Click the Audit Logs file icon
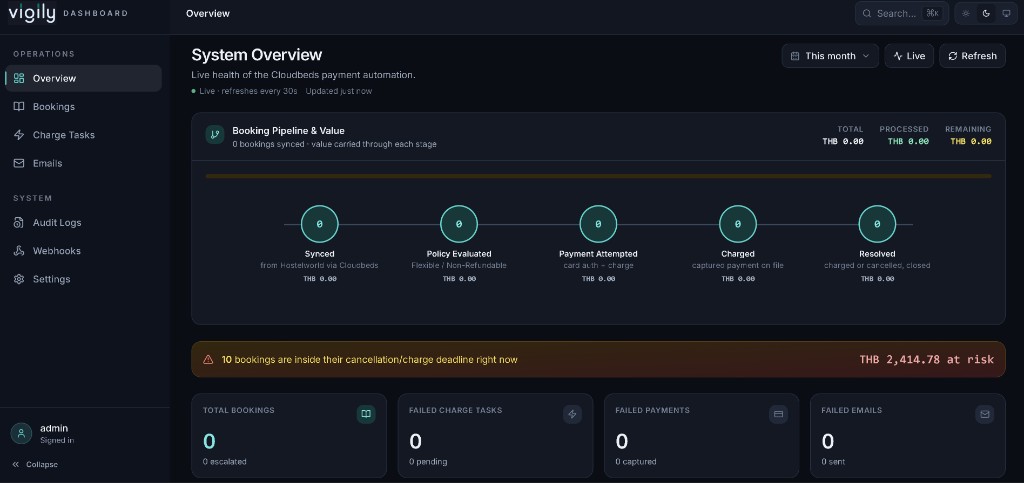 point(19,223)
